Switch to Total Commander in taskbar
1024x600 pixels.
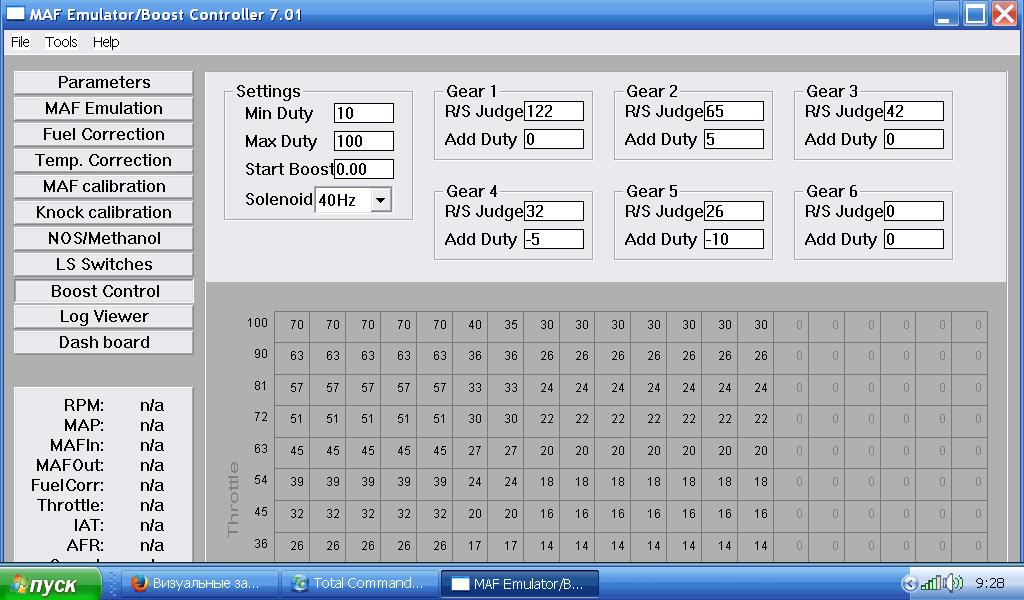pyautogui.click(x=360, y=583)
